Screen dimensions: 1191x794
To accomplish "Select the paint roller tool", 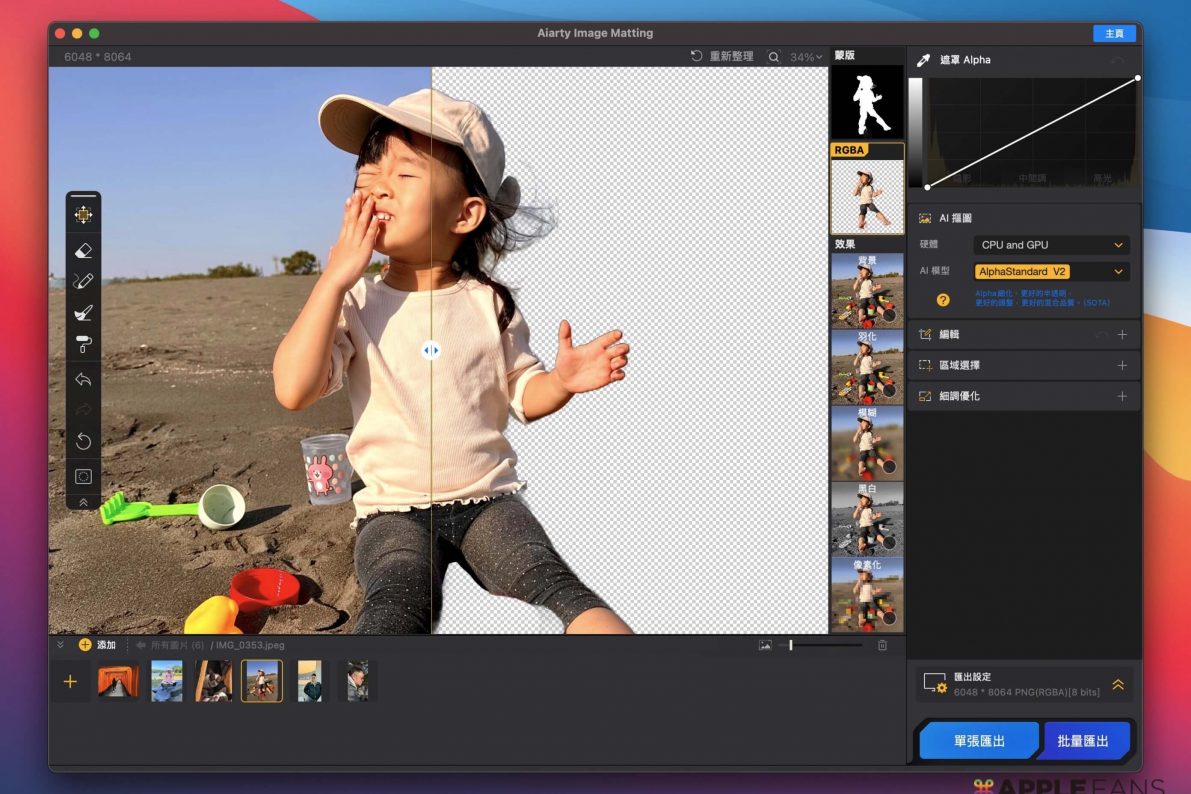I will [x=83, y=344].
